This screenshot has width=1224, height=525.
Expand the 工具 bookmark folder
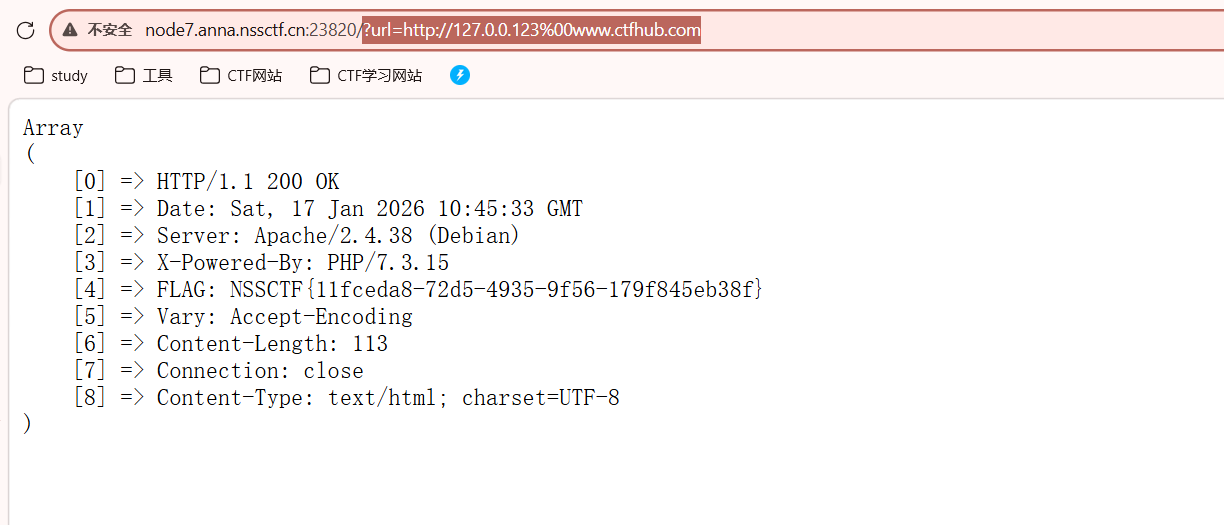pos(144,75)
